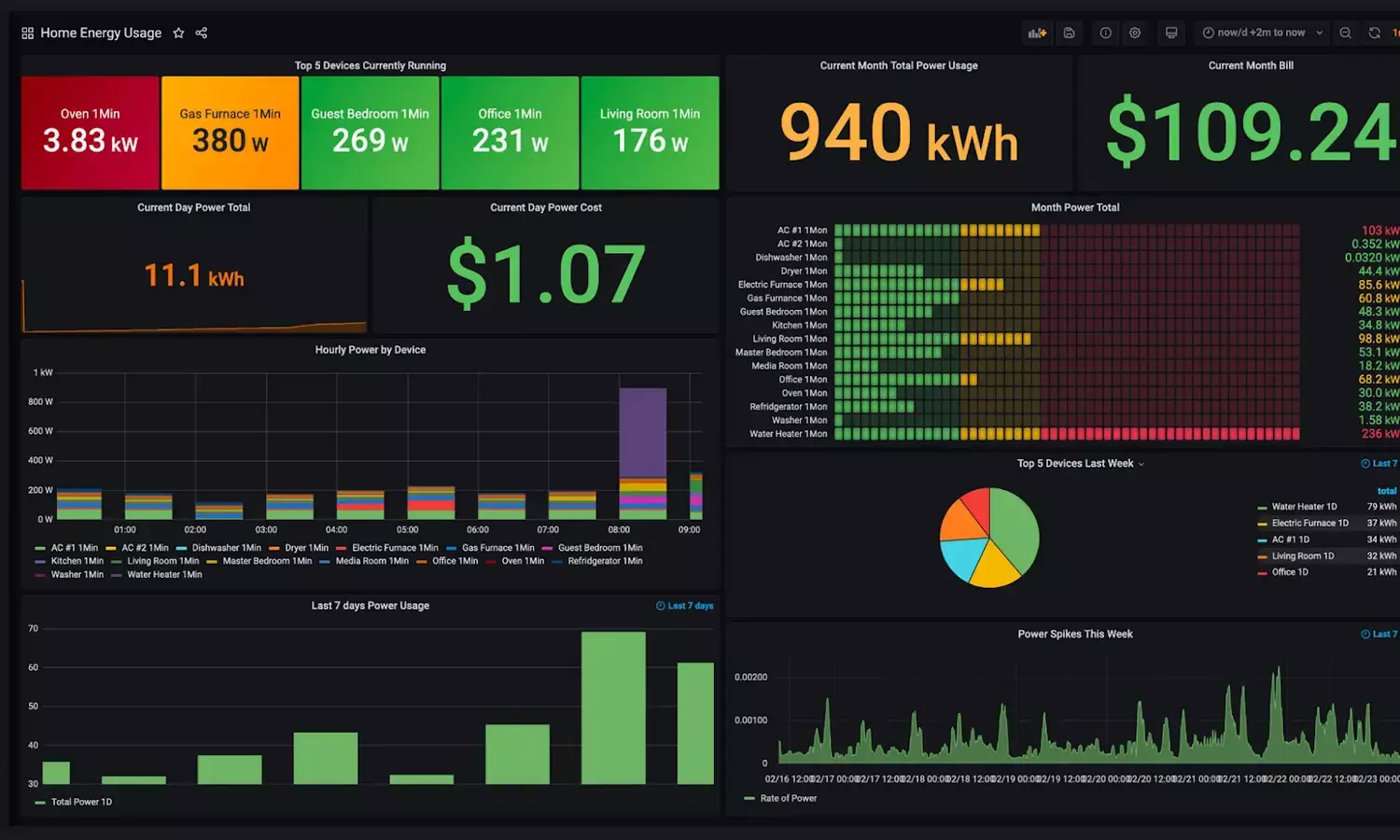
Task: Switch to TV view mode via monitor icon
Action: click(x=1171, y=33)
